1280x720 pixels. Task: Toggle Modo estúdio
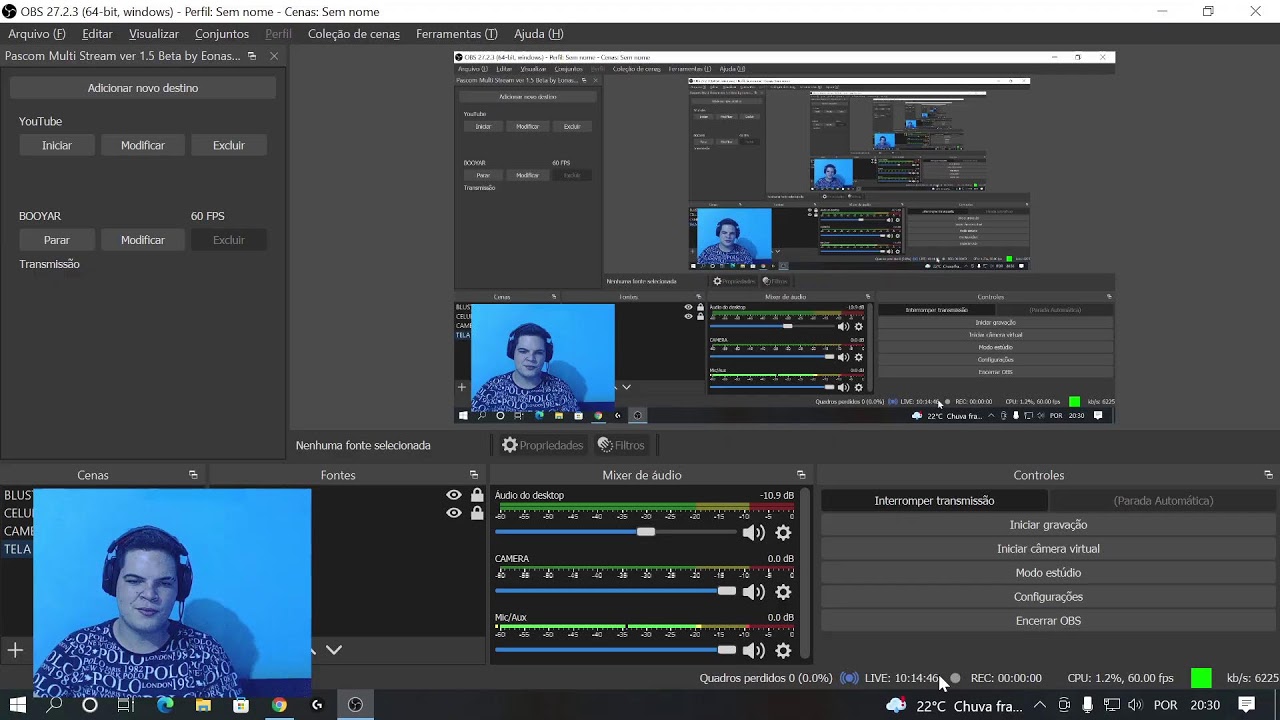[1048, 573]
